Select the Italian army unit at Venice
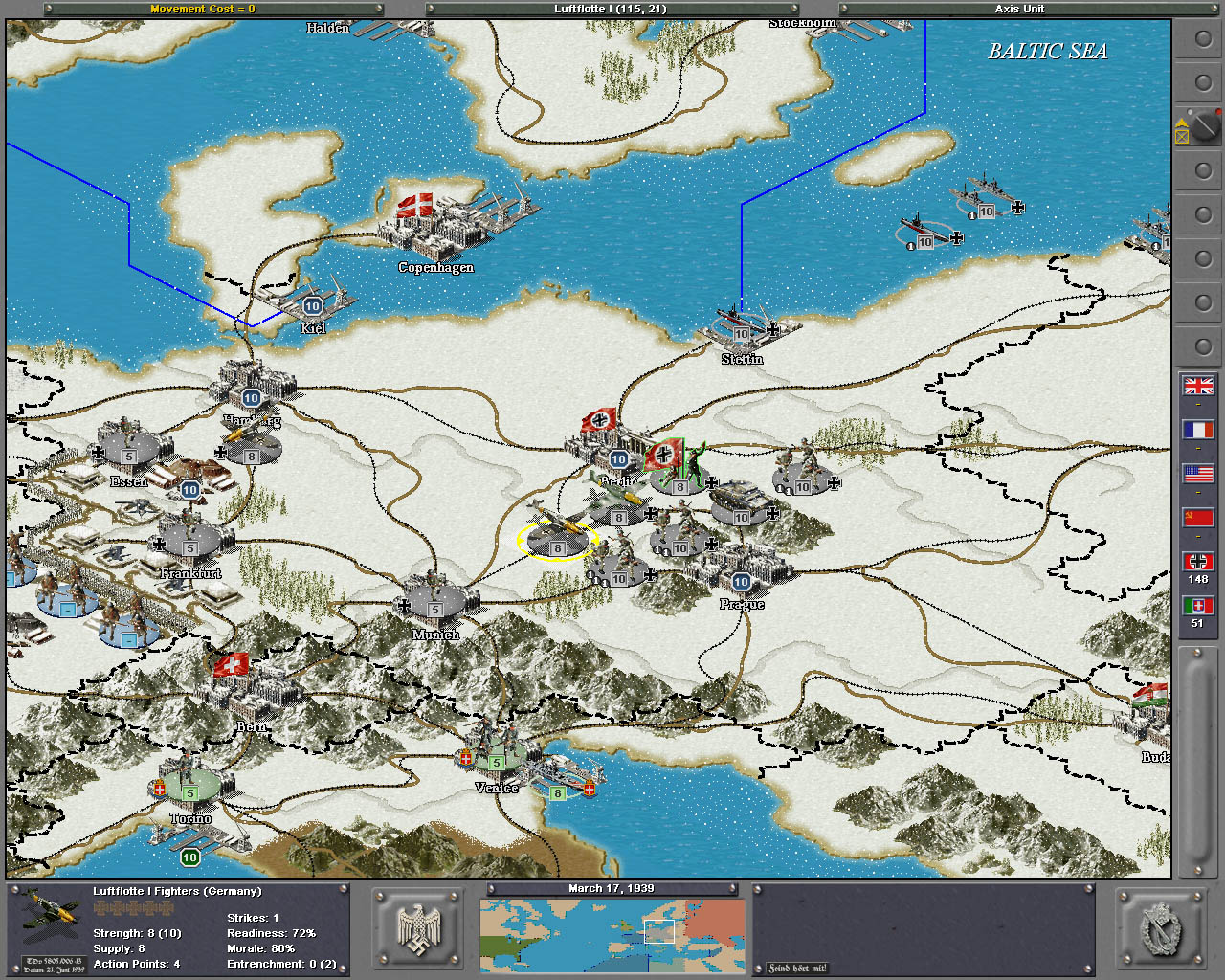This screenshot has width=1225, height=980. (496, 750)
